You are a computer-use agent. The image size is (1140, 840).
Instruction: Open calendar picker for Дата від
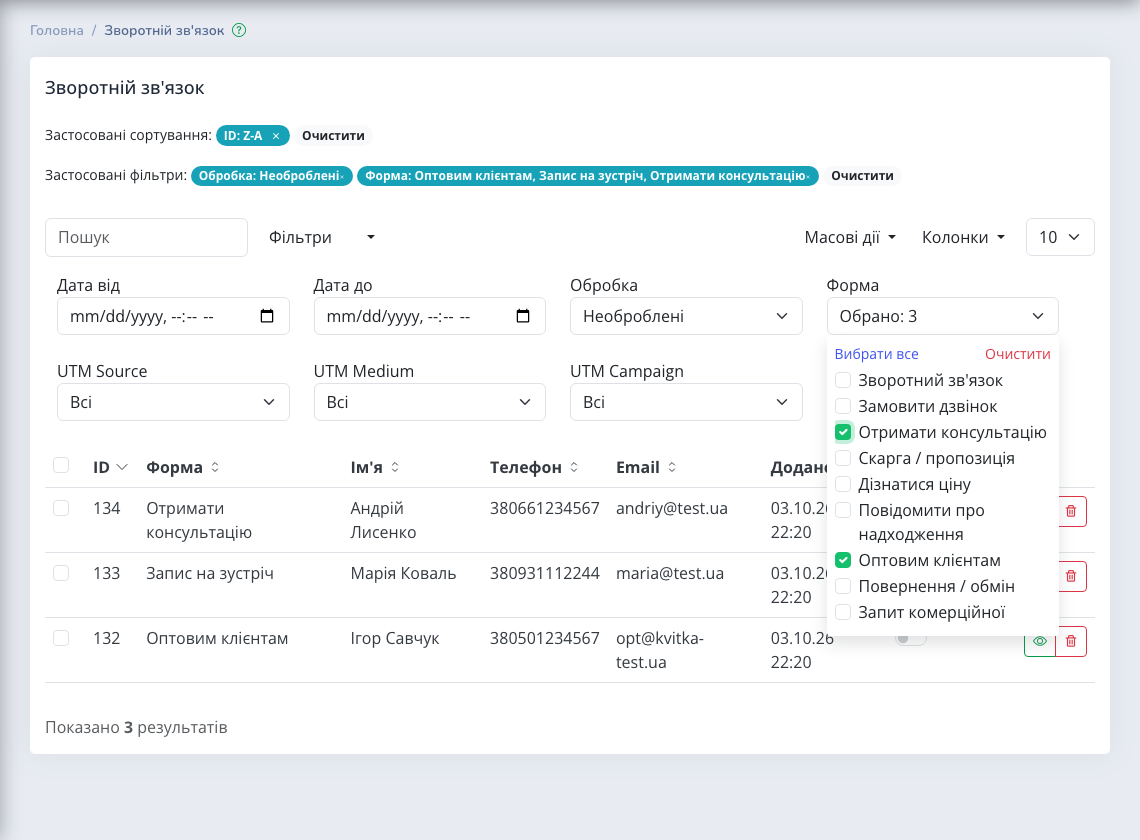(267, 316)
